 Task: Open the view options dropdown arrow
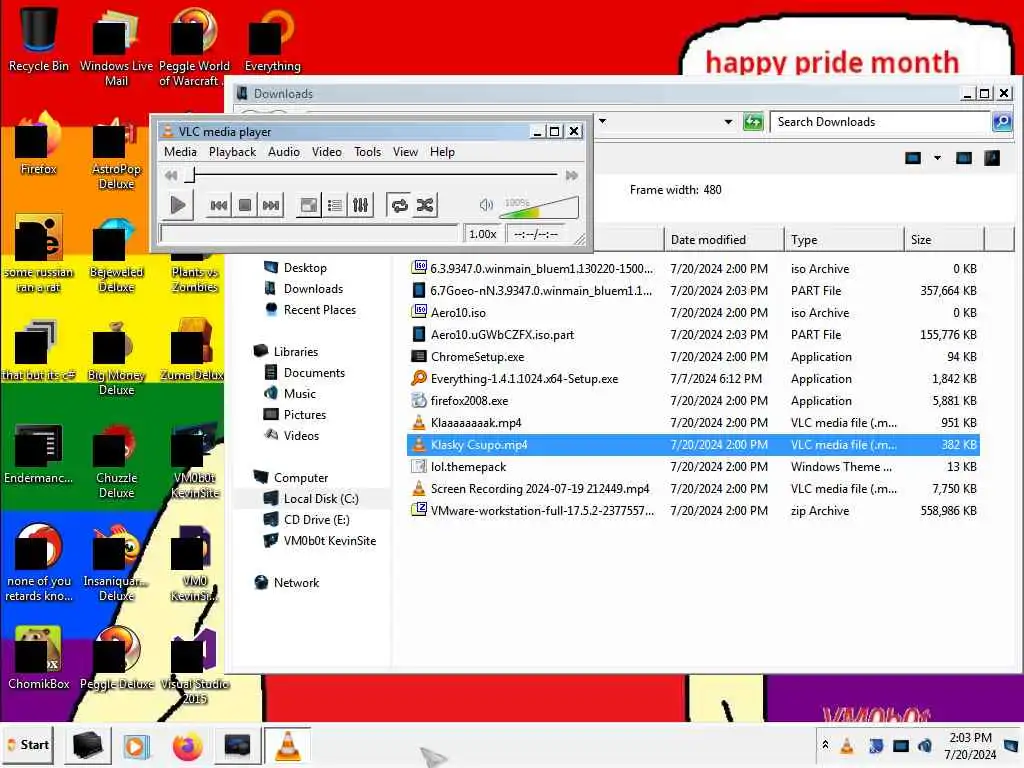(x=937, y=158)
